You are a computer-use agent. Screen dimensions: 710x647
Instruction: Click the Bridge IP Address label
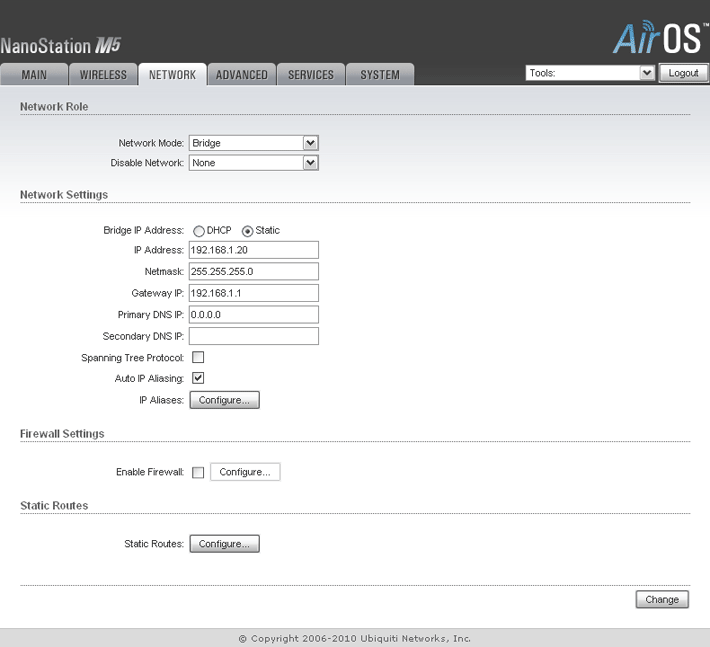(144, 230)
